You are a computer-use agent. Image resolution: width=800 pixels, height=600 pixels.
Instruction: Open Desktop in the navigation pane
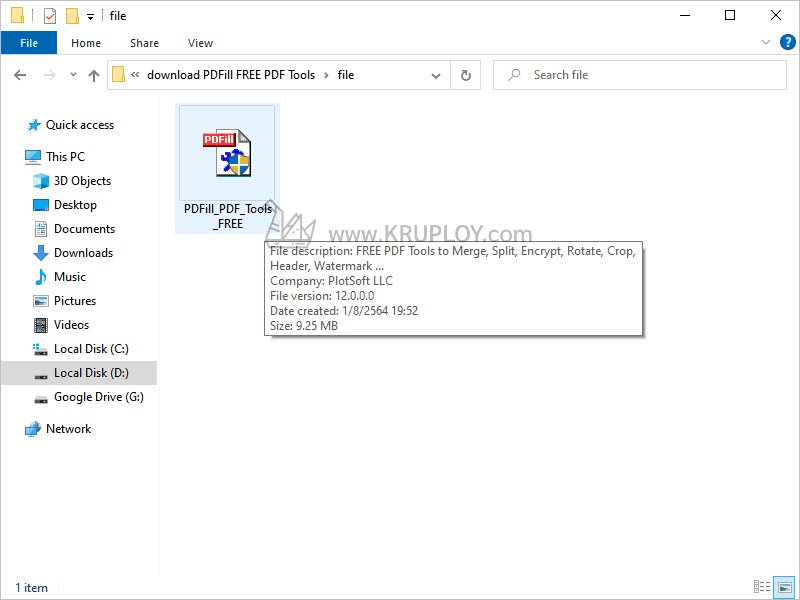(x=75, y=205)
